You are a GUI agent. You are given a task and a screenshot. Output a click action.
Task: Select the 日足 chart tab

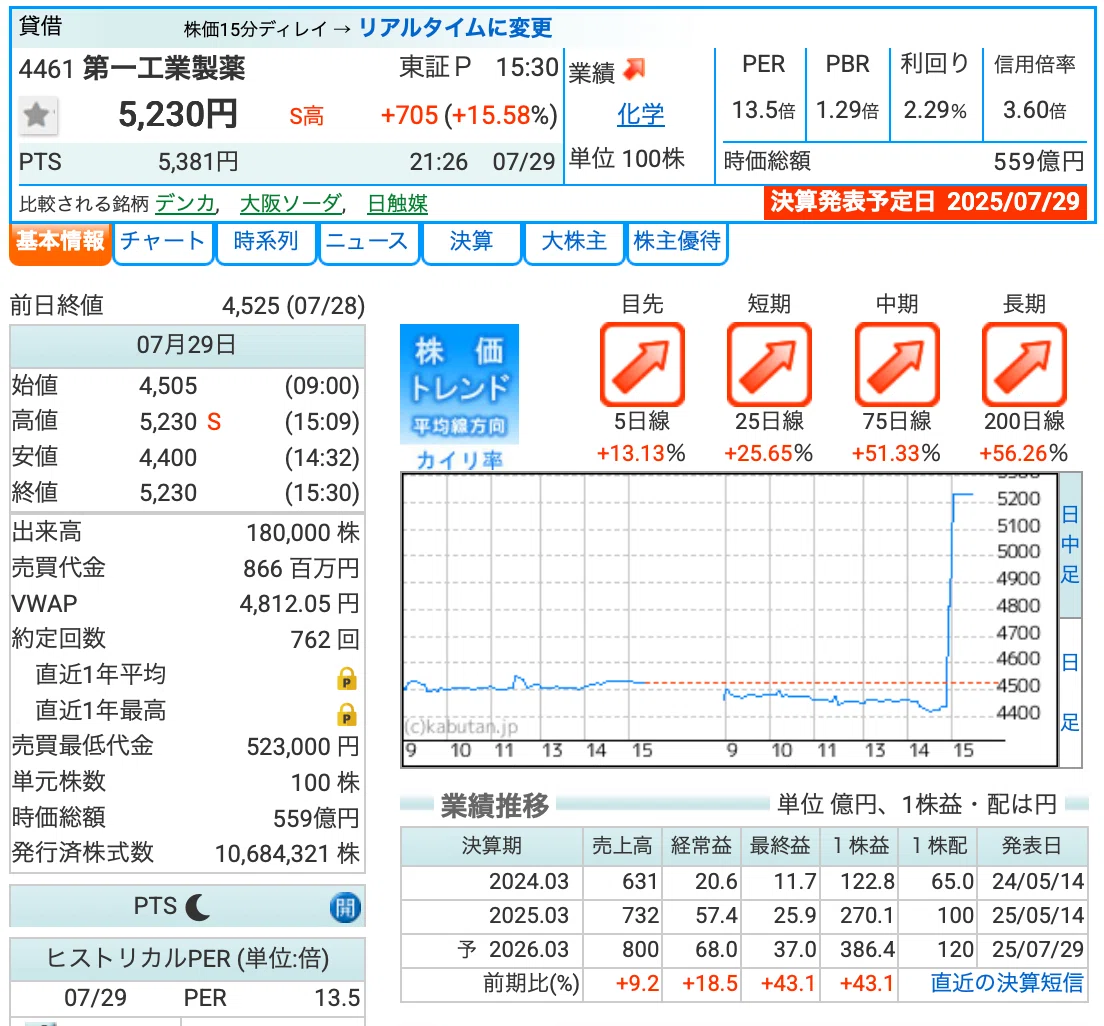coord(1070,692)
